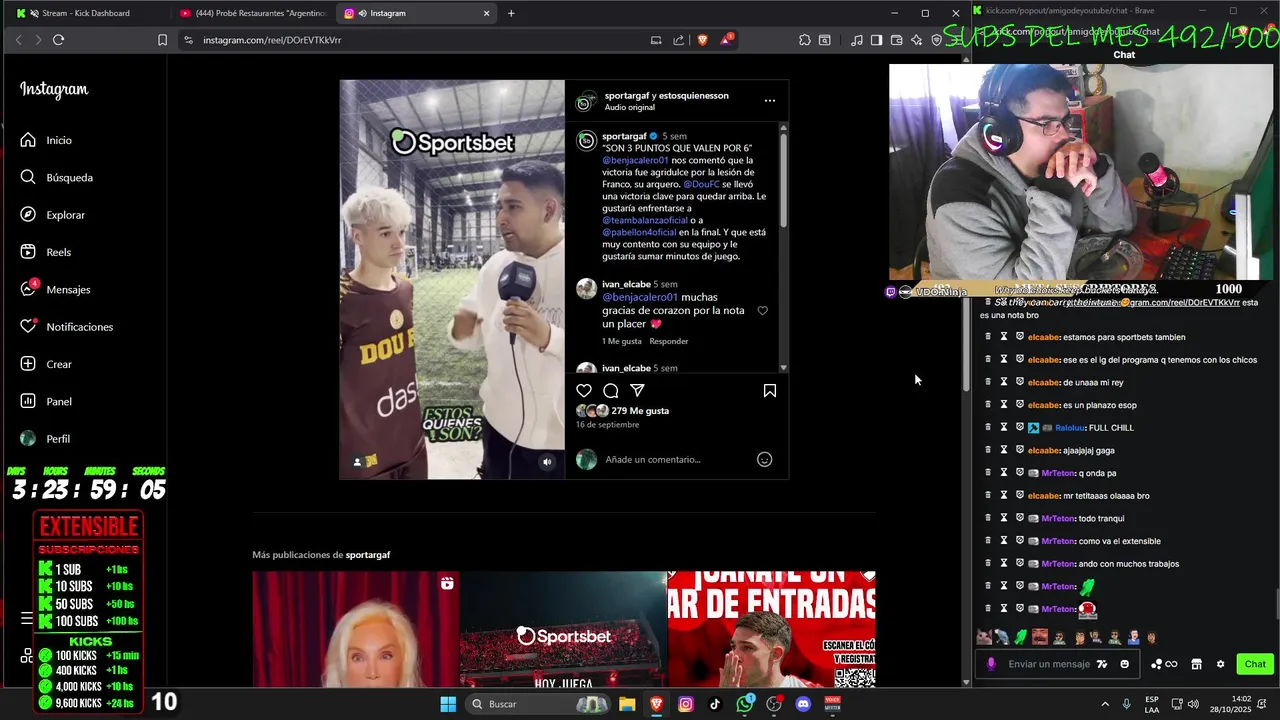Toggle reel audio mute speaker

[547, 462]
